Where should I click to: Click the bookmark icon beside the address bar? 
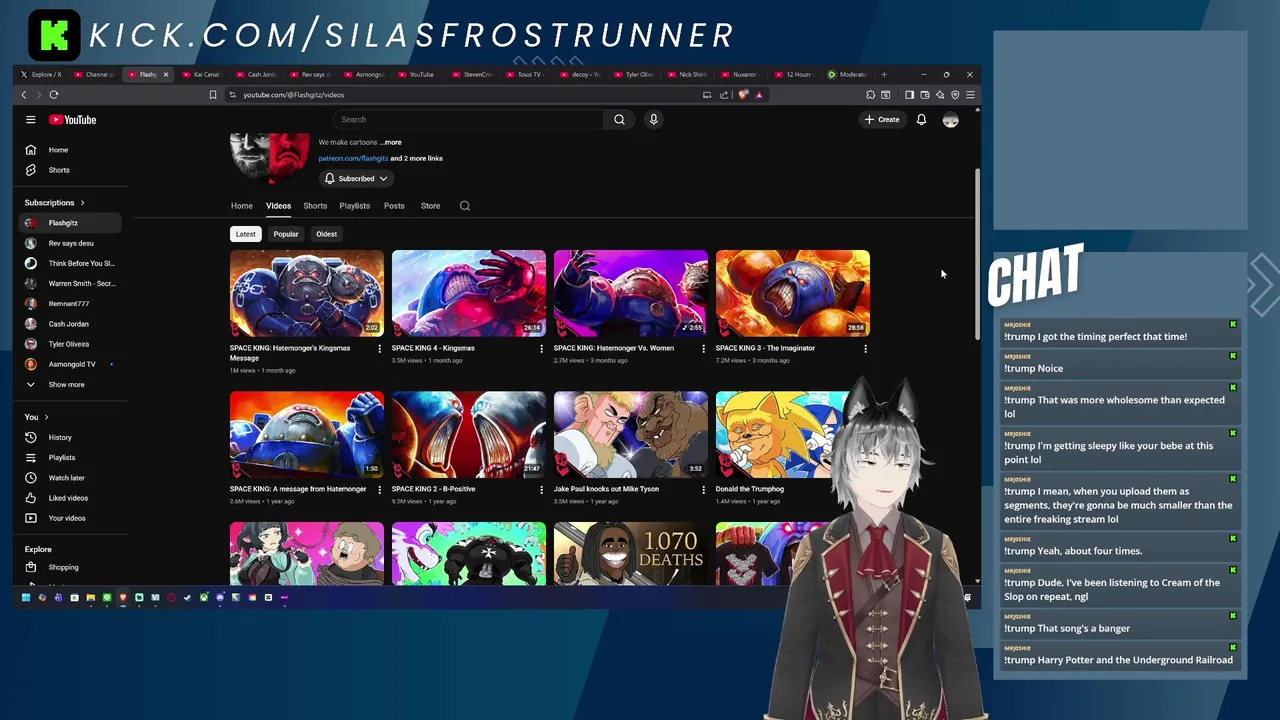[212, 95]
